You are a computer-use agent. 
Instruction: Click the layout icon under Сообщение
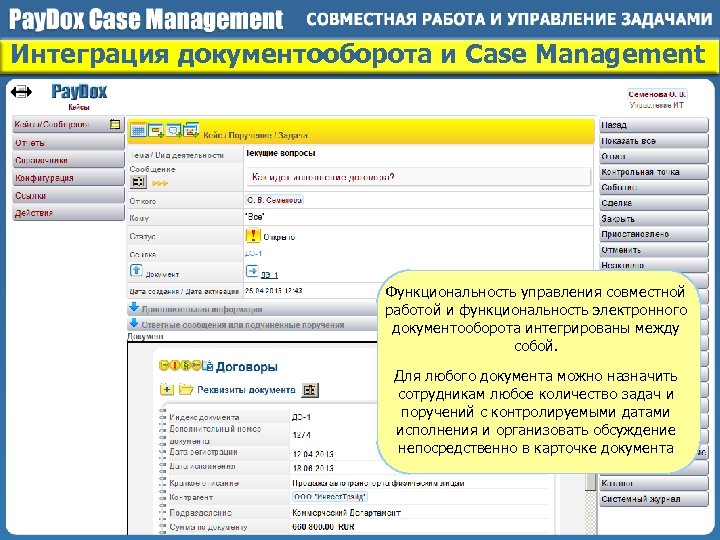click(x=138, y=182)
